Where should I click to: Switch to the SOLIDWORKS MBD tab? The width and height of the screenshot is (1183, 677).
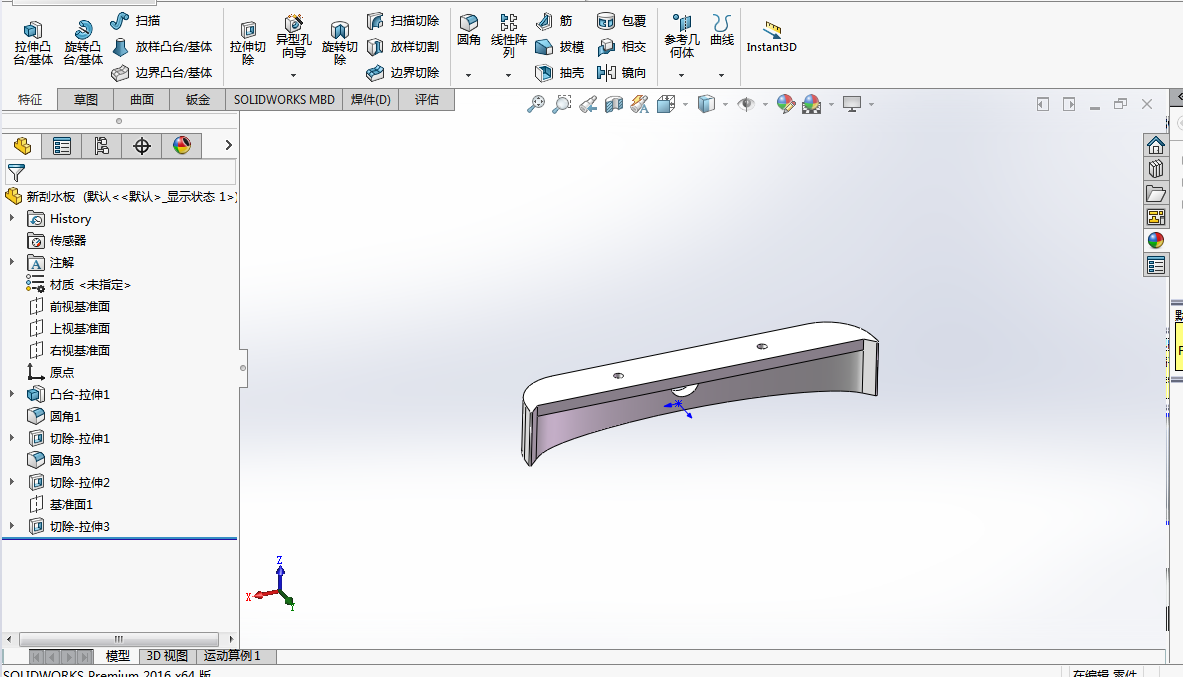(284, 100)
